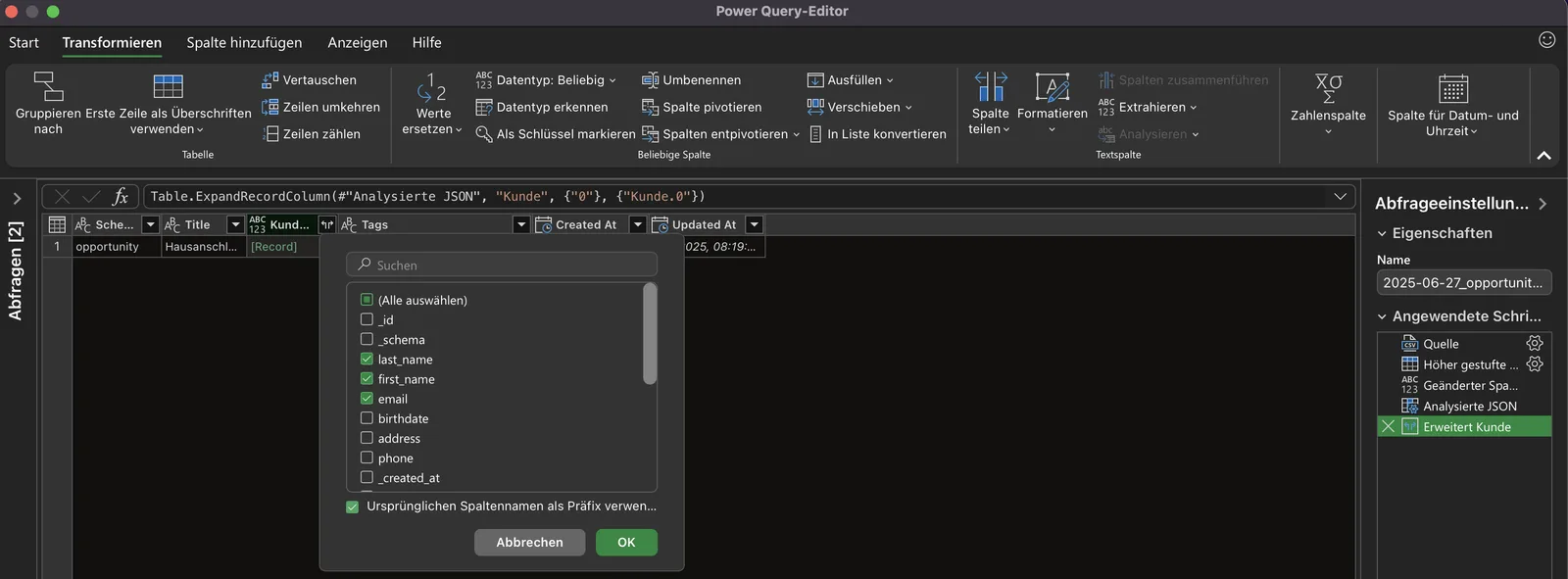This screenshot has width=1568, height=579.
Task: Select the Transformieren tab
Action: (x=112, y=42)
